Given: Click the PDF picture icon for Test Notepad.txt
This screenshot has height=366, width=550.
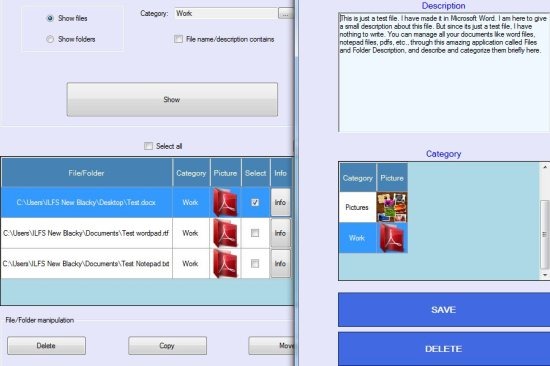Looking at the screenshot, I should (225, 264).
